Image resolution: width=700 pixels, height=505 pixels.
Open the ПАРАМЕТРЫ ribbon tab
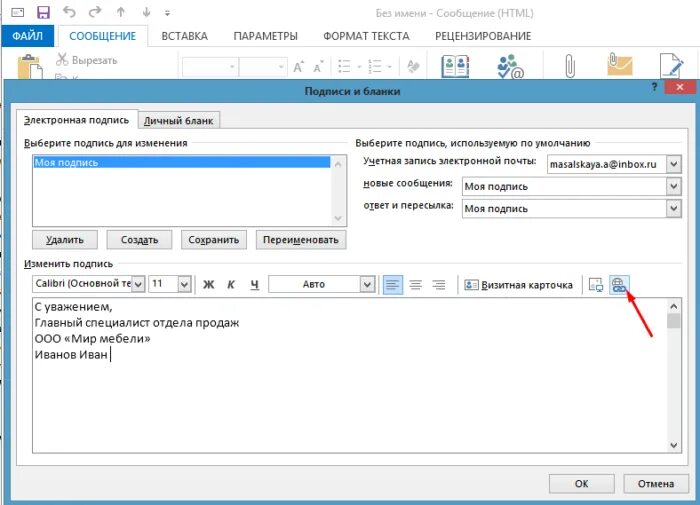(x=266, y=36)
